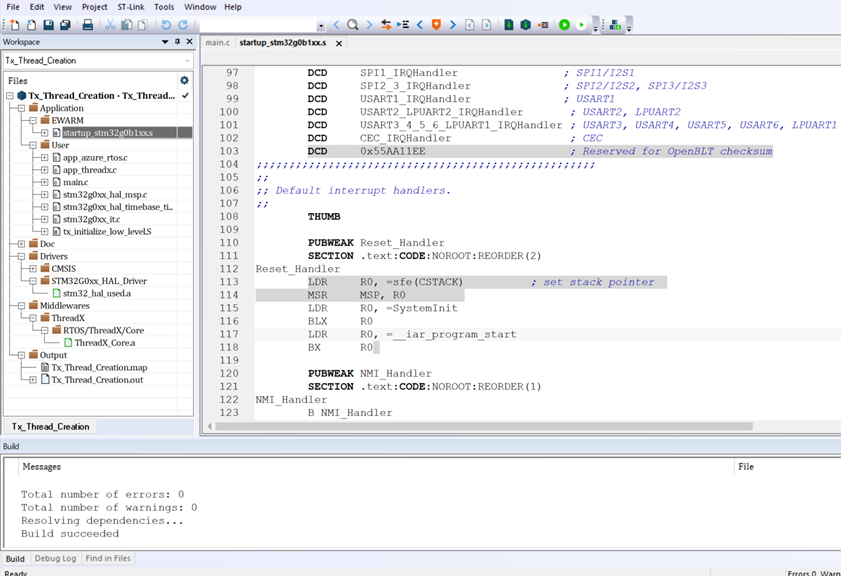Switch to the main.c editor tab
842x576 pixels.
point(217,42)
